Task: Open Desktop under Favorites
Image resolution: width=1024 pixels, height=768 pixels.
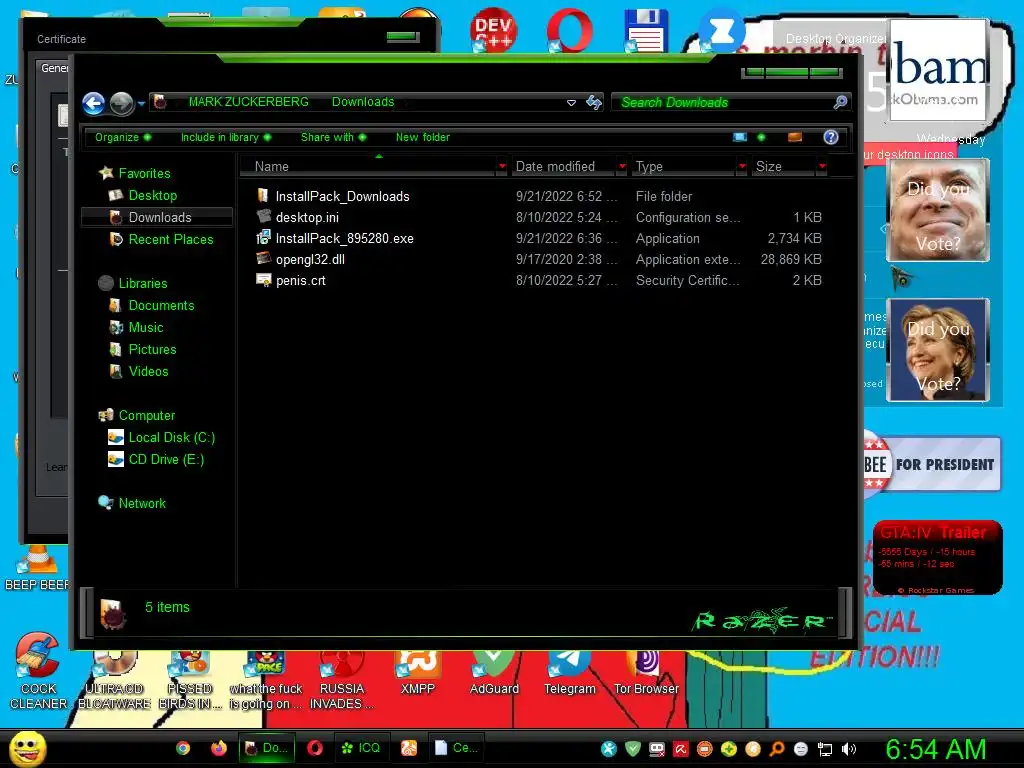Action: pos(152,195)
